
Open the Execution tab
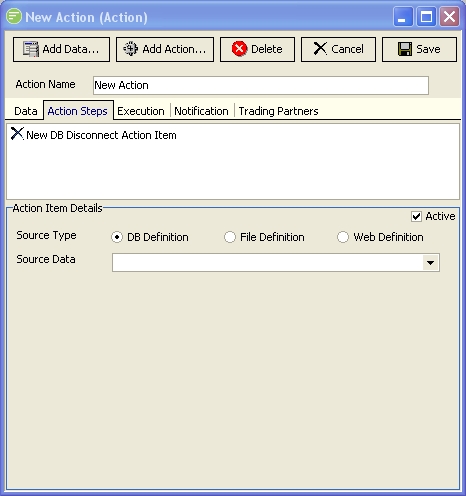point(141,111)
